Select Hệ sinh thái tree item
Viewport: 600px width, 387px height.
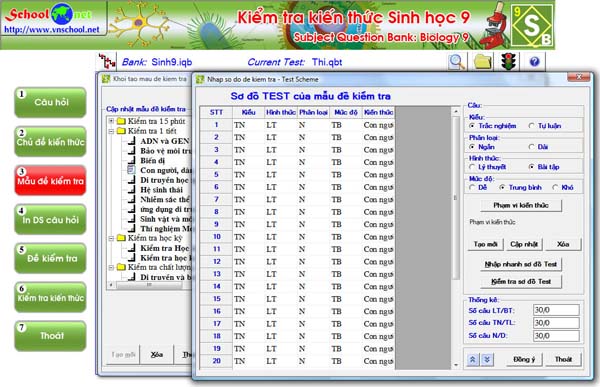click(161, 190)
